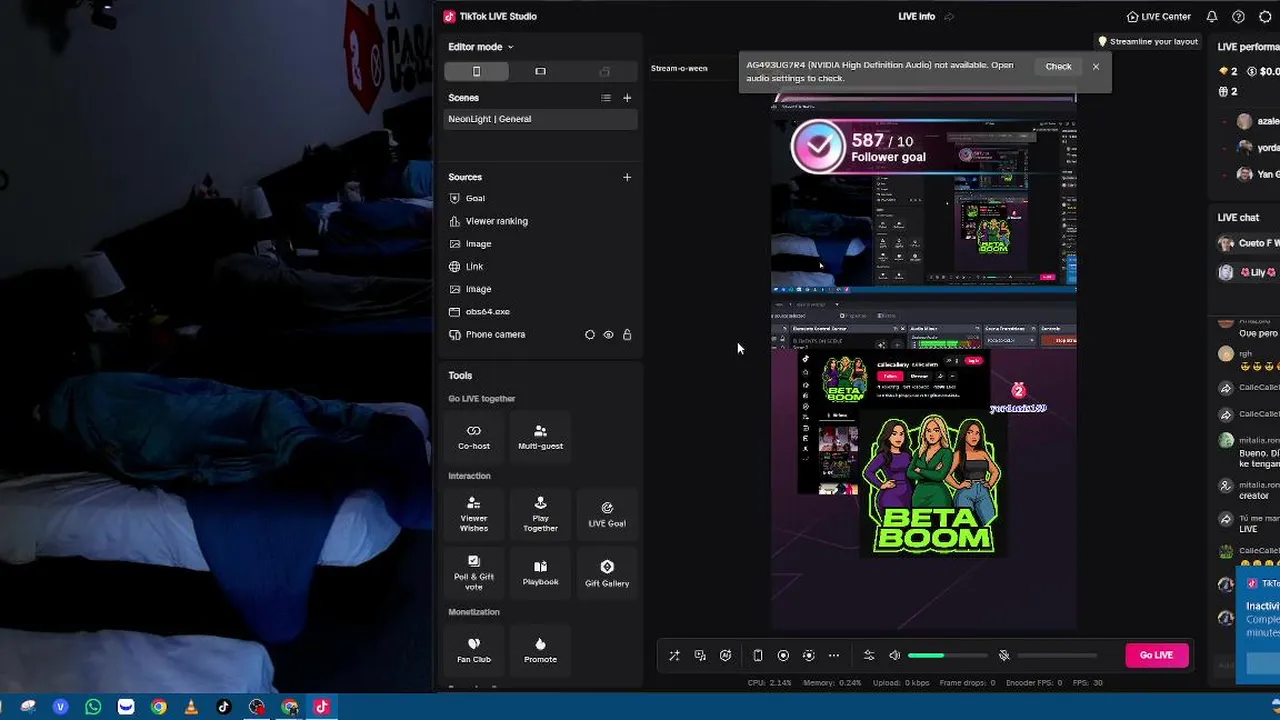Screen dimensions: 1280x720
Task: Mute the speaker volume icon
Action: tap(895, 656)
